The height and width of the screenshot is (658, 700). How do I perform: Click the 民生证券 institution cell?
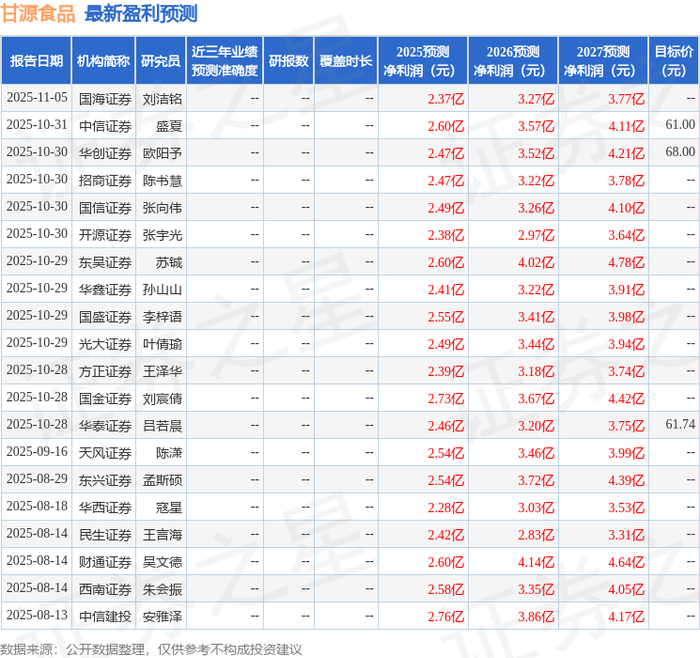click(105, 535)
